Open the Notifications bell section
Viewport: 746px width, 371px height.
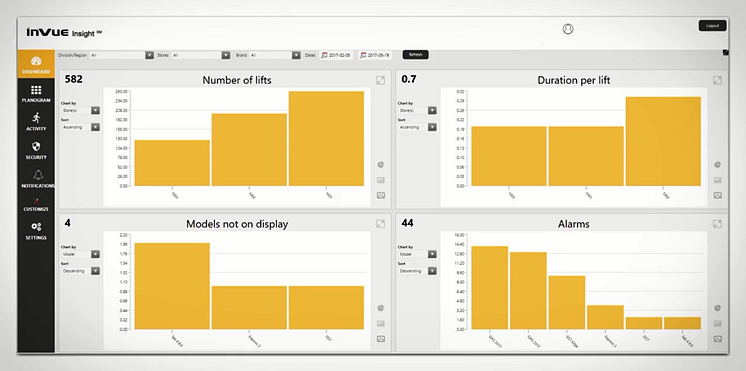[x=38, y=179]
